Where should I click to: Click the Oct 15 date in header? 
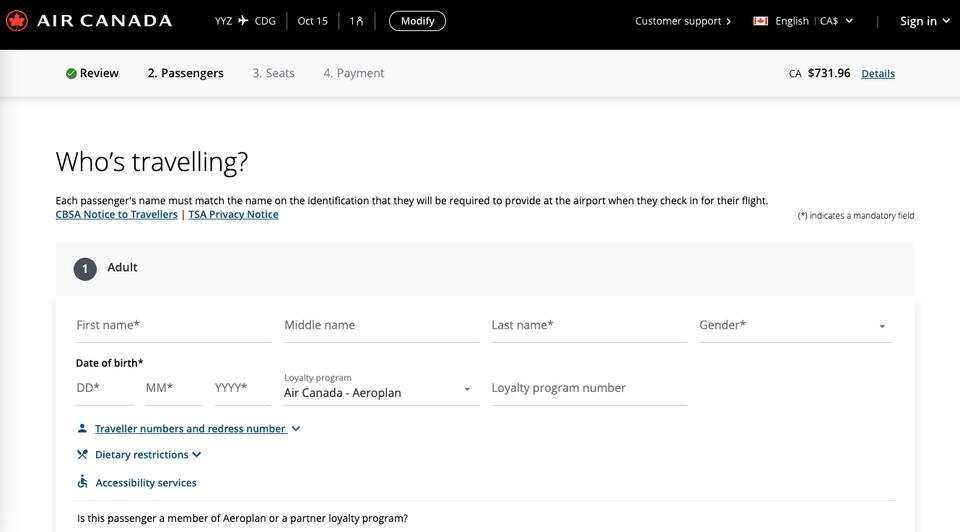coord(312,21)
